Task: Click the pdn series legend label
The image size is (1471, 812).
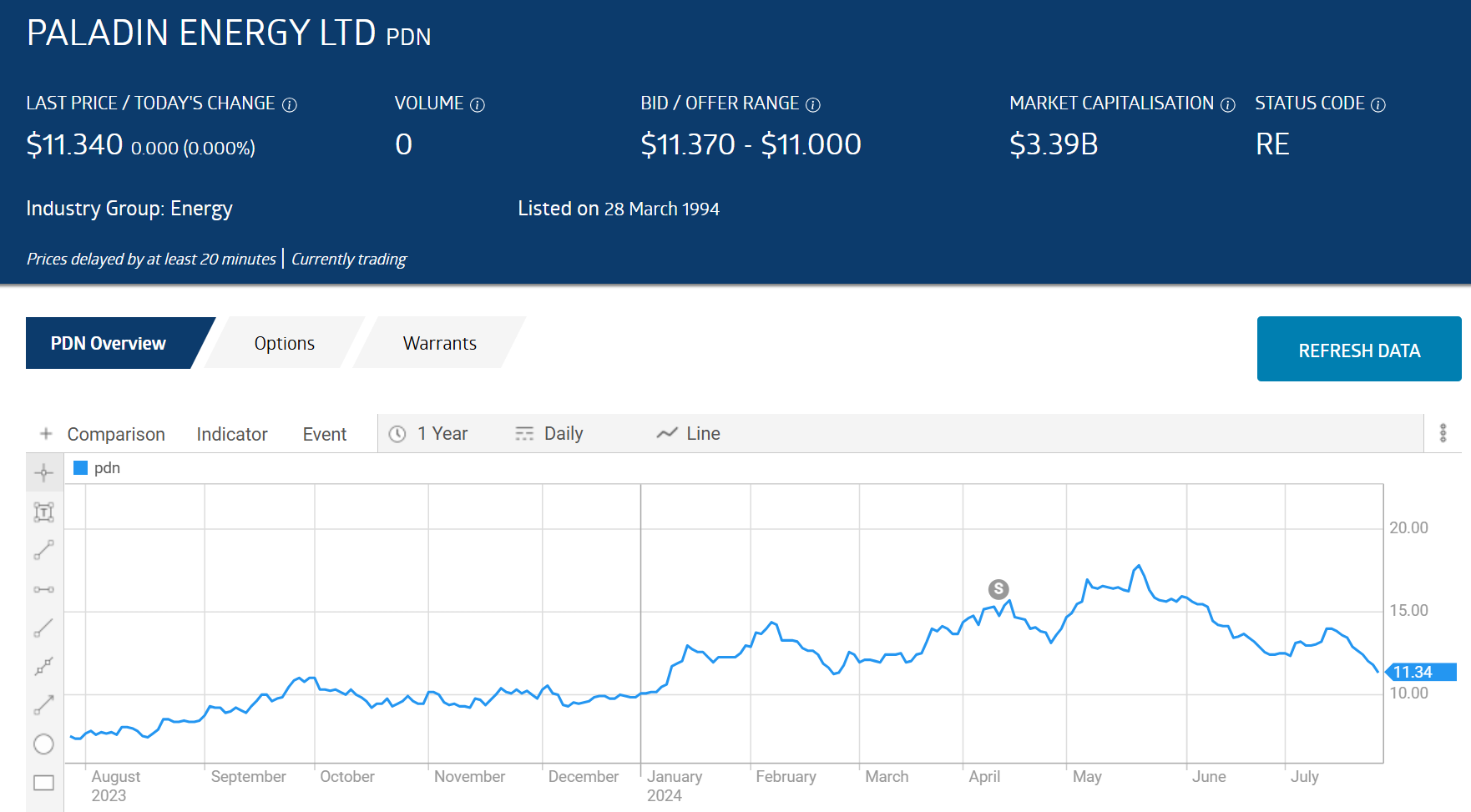Action: 107,468
